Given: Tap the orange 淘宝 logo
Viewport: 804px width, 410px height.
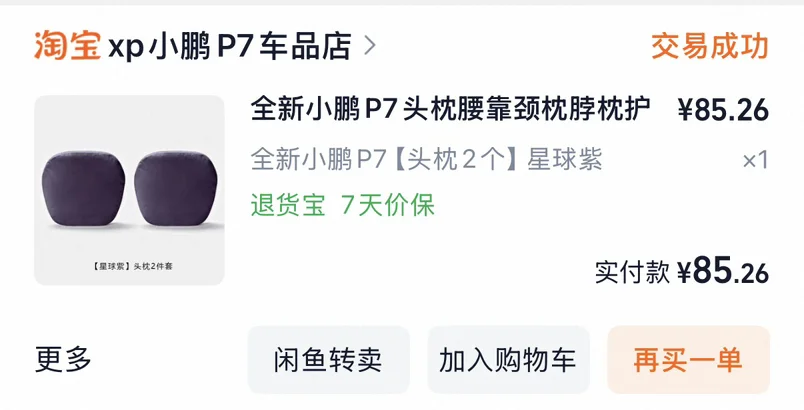Looking at the screenshot, I should point(67,46).
